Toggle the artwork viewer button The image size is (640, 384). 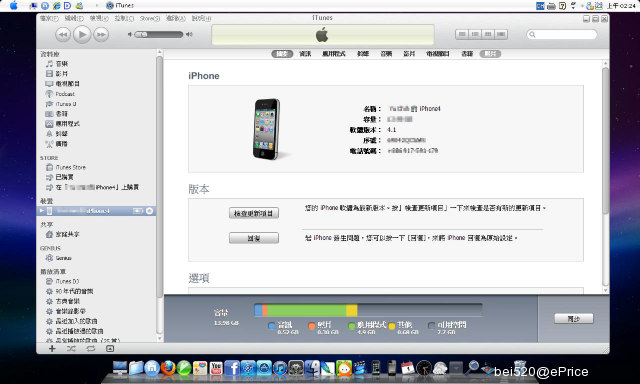110,348
